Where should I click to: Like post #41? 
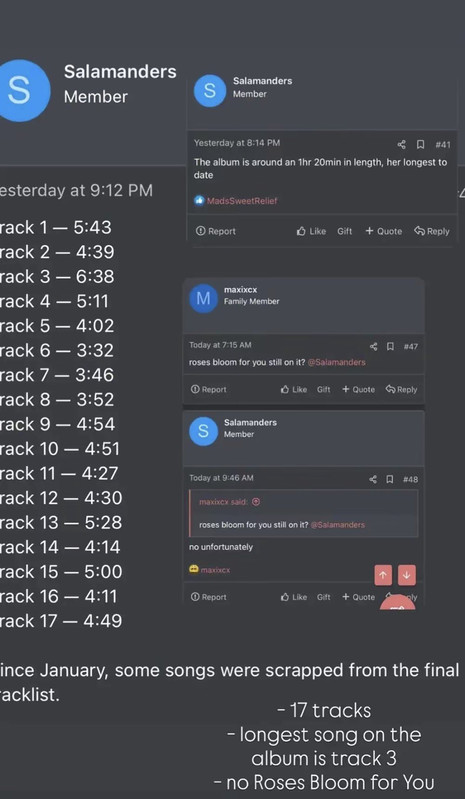[311, 231]
